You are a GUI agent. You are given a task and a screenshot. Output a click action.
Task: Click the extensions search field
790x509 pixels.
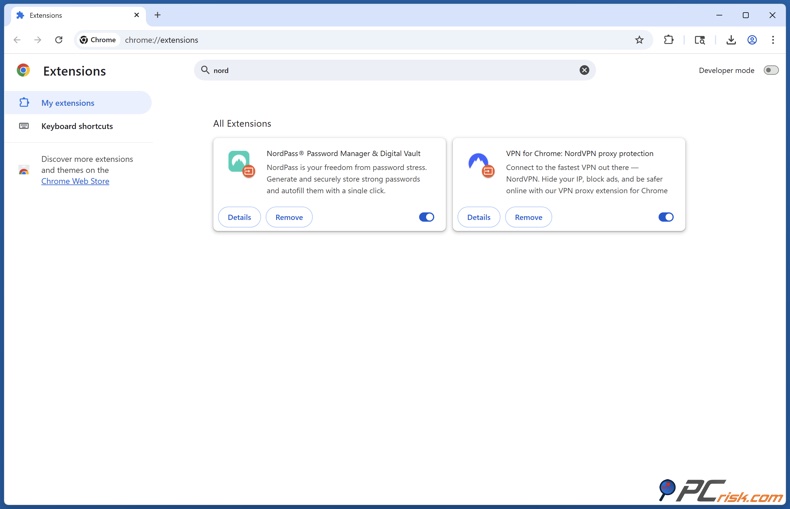pyautogui.click(x=390, y=70)
